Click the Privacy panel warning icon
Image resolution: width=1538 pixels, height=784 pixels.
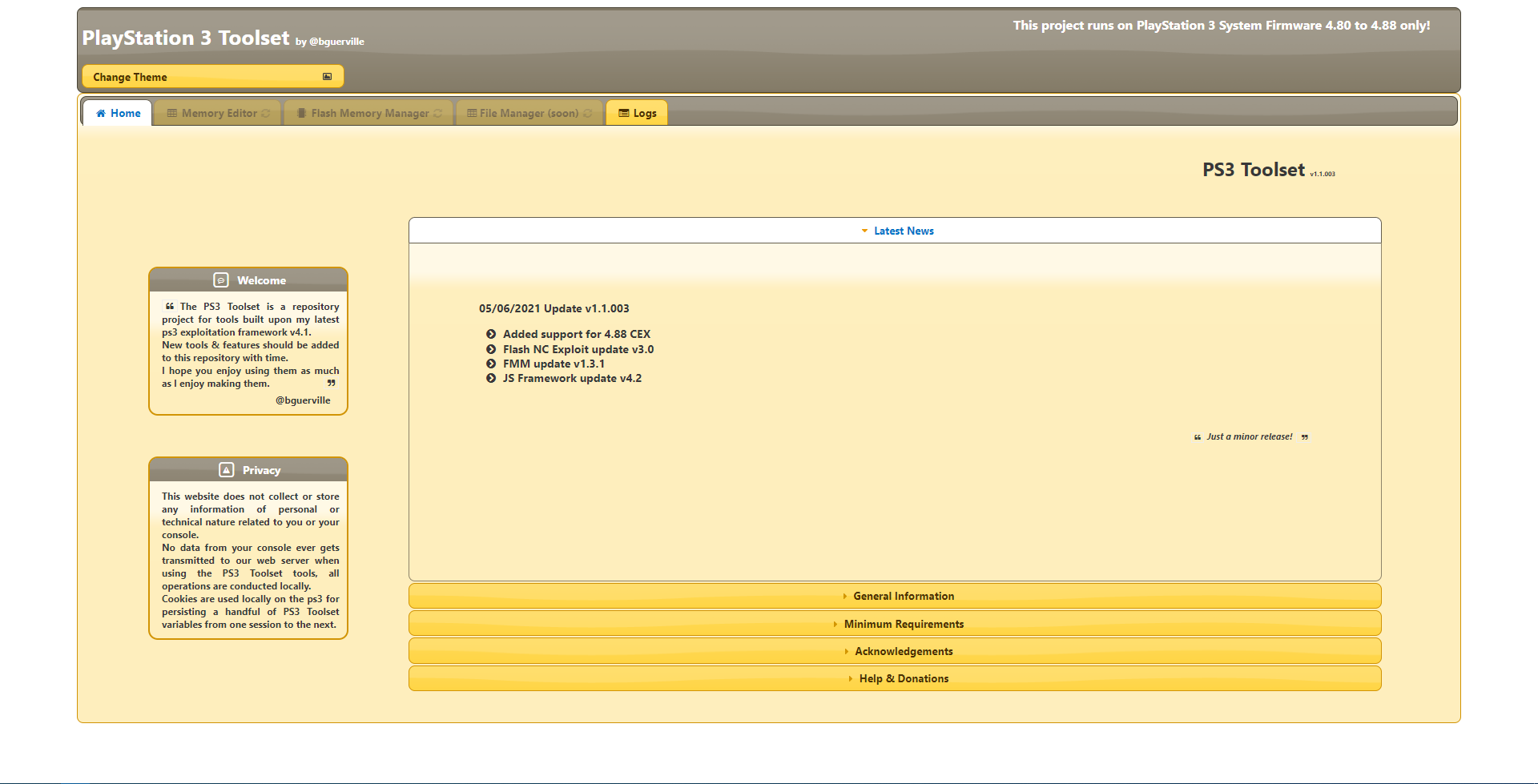(227, 470)
